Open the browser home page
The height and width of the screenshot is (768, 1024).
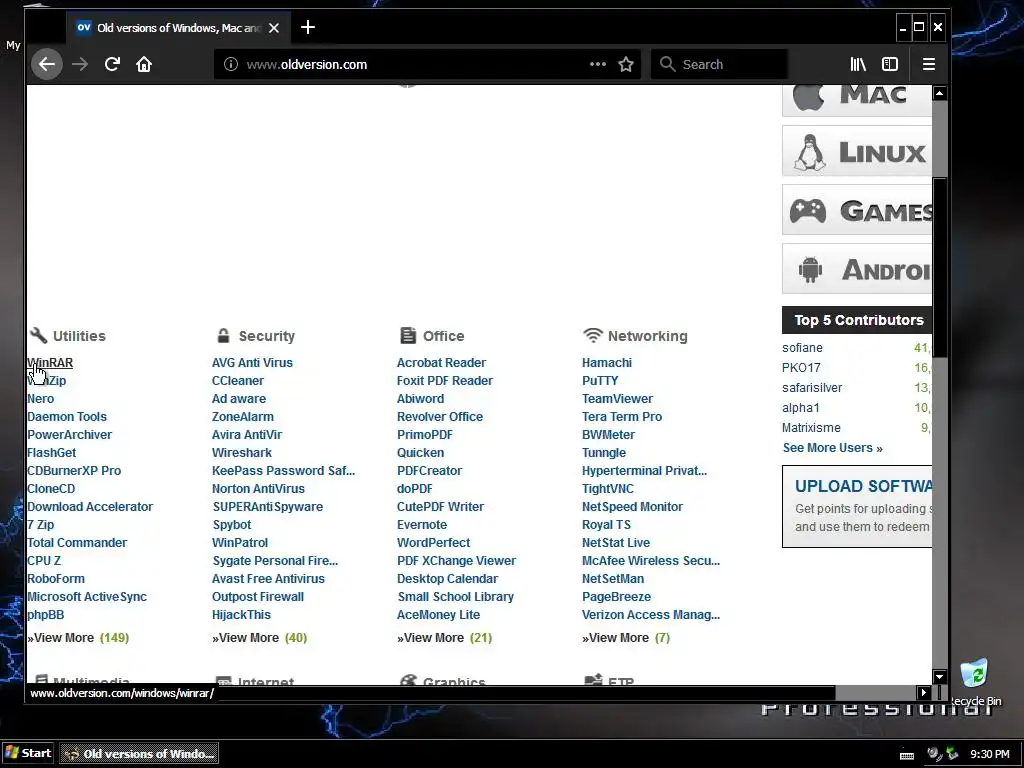144,64
